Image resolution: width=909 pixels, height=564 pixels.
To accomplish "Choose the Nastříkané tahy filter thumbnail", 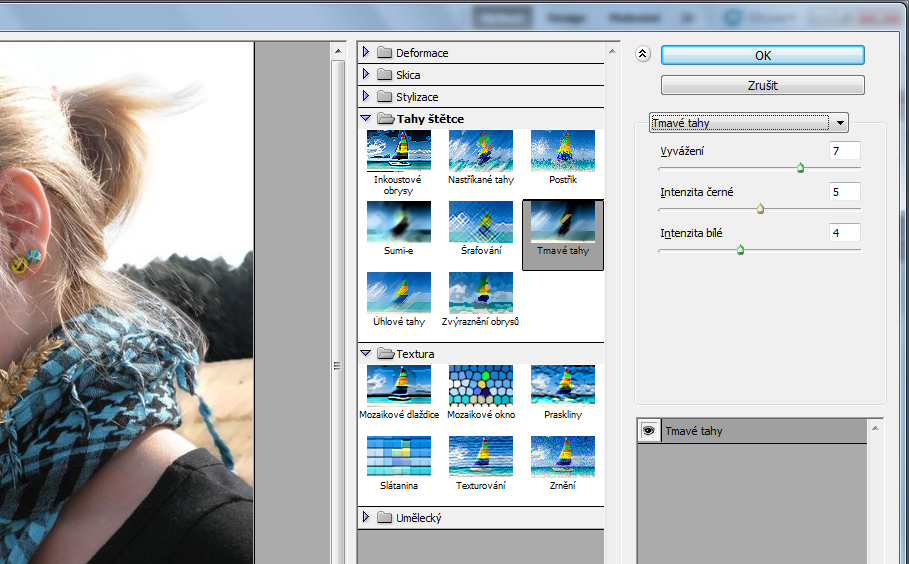I will [481, 151].
